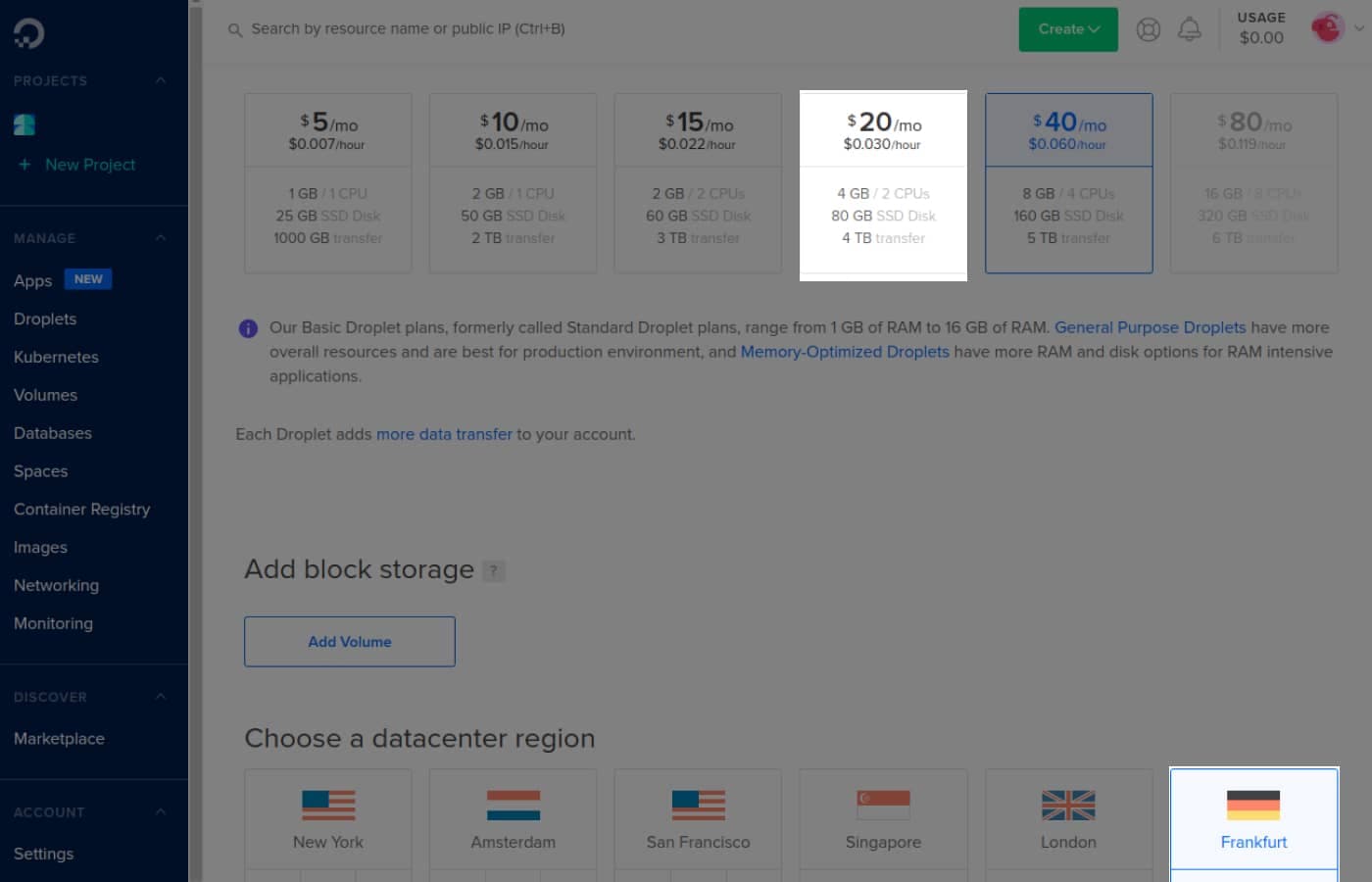Select the teal project icon in sidebar
Screen dimensions: 1372x882
[x=24, y=124]
